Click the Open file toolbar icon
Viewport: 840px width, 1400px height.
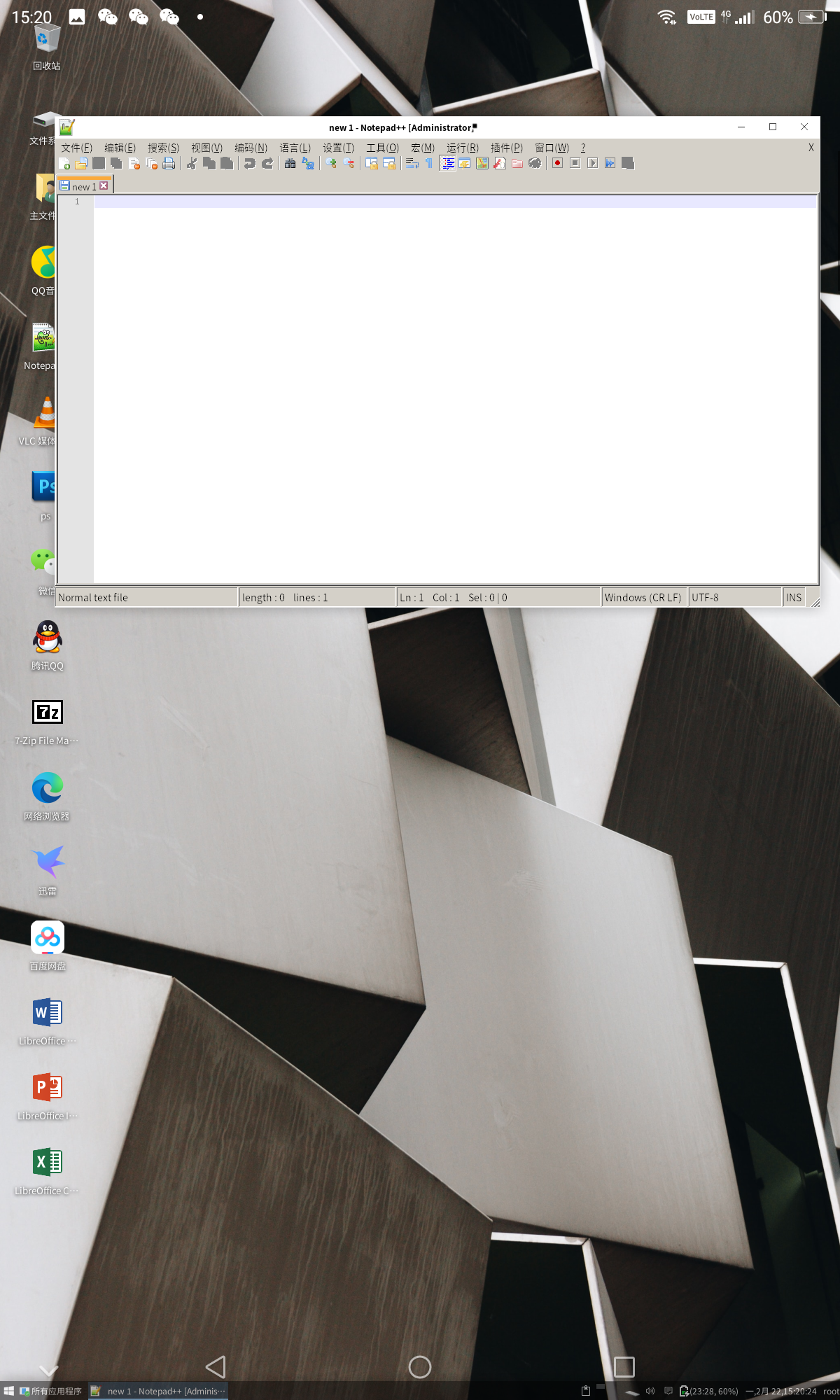81,163
